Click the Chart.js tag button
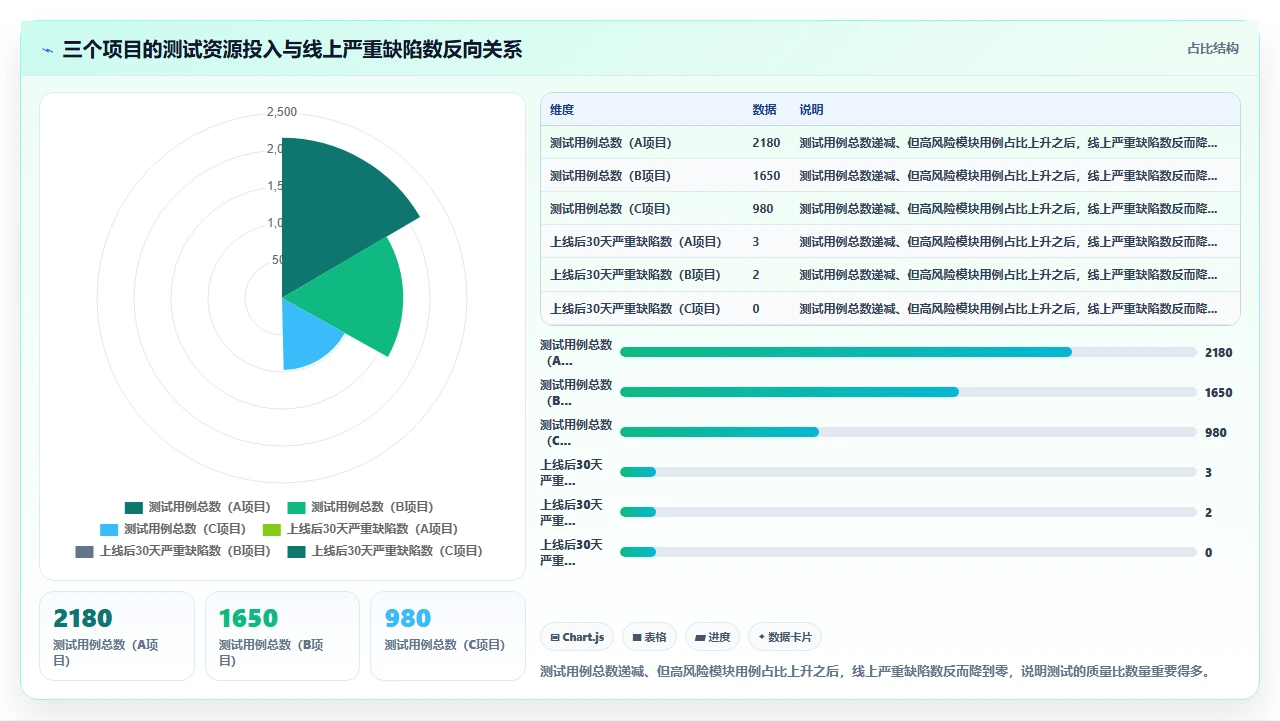Image resolution: width=1280 pixels, height=721 pixels. [x=577, y=637]
